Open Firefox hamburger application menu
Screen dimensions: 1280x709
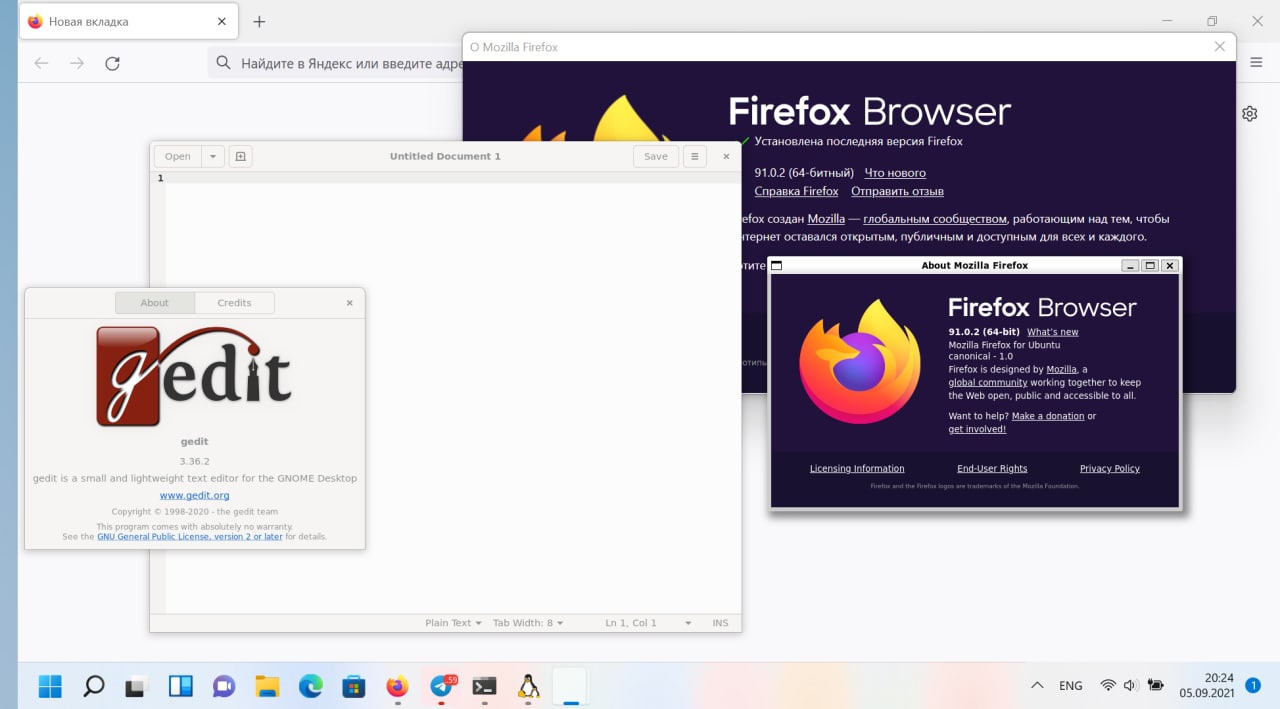coord(1256,62)
